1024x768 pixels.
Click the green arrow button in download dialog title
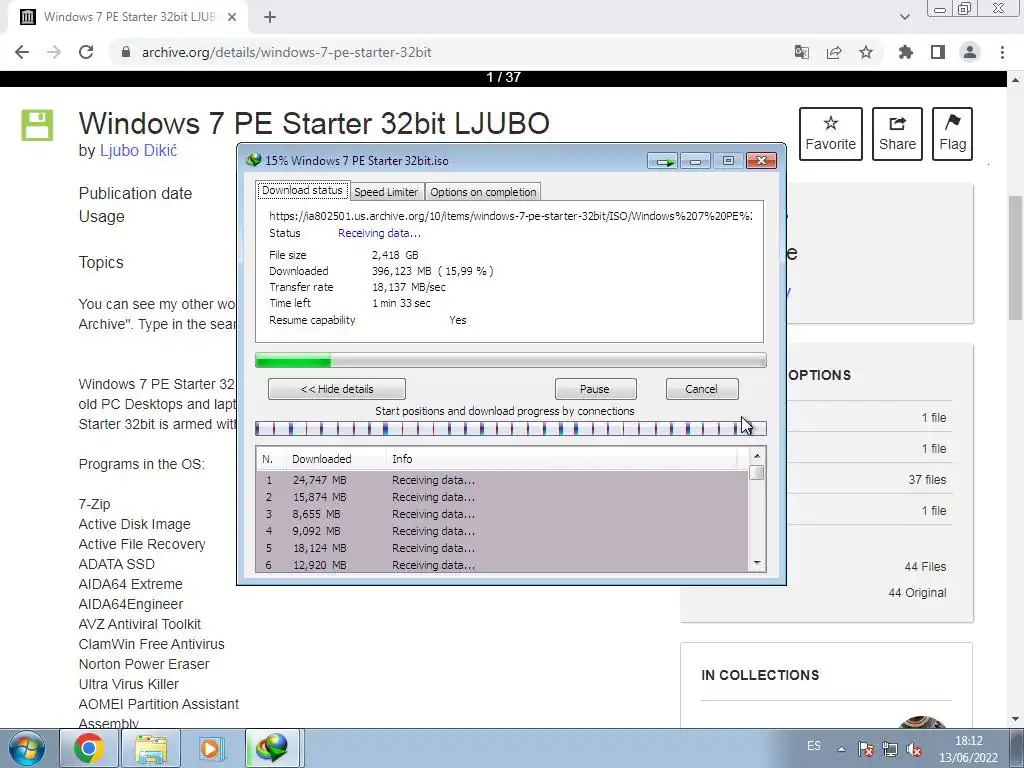click(663, 161)
